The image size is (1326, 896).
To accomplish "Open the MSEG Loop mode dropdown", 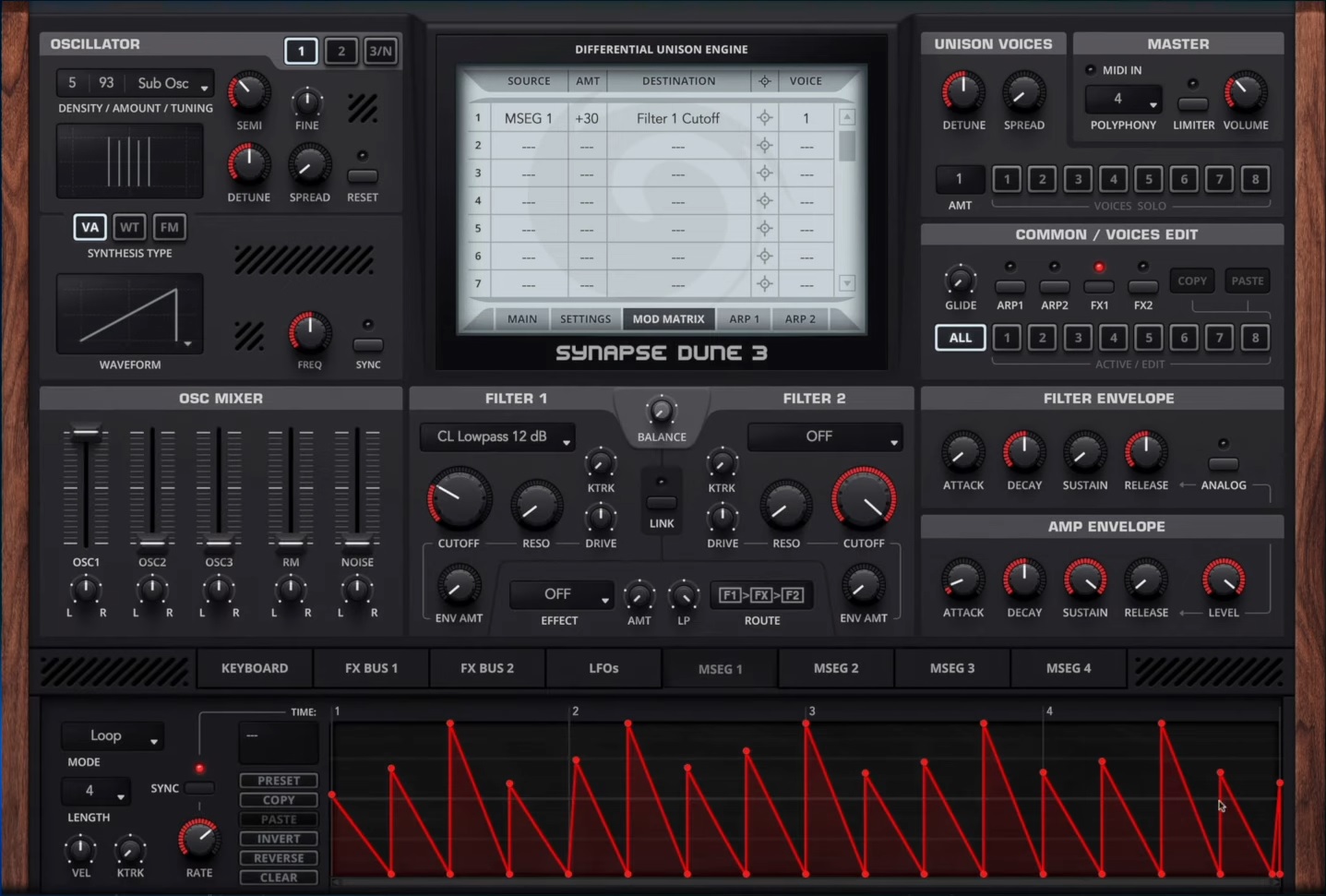I will [113, 736].
